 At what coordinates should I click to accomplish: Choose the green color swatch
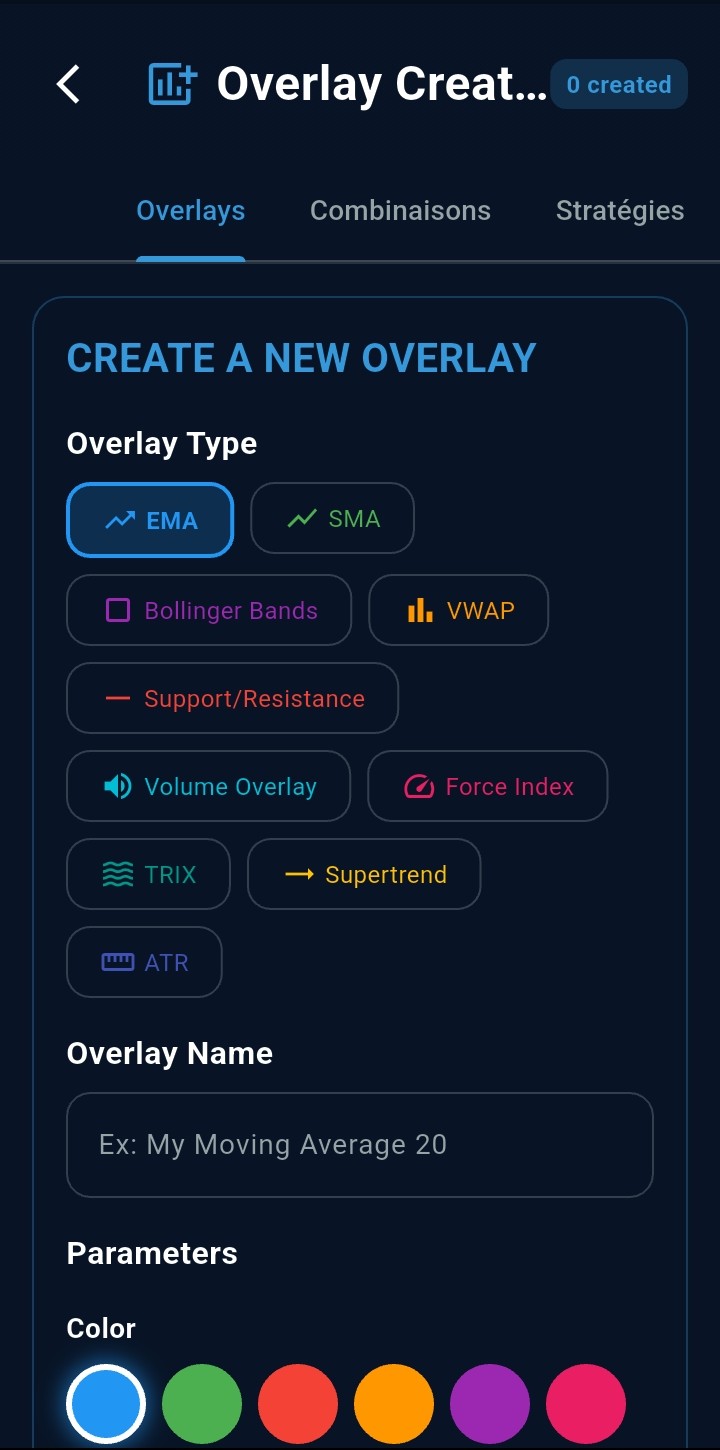click(x=202, y=1403)
